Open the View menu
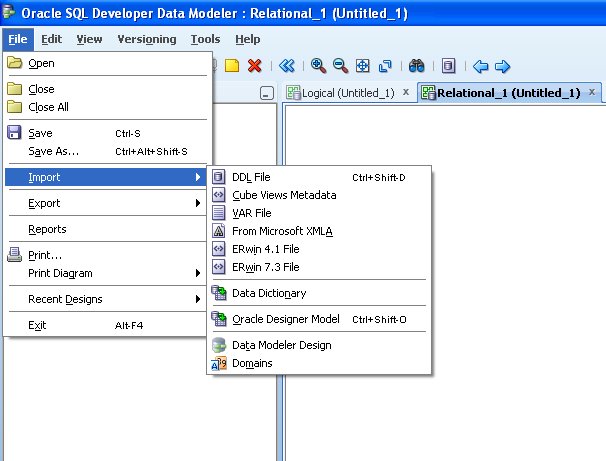The width and height of the screenshot is (606, 461). tap(89, 39)
